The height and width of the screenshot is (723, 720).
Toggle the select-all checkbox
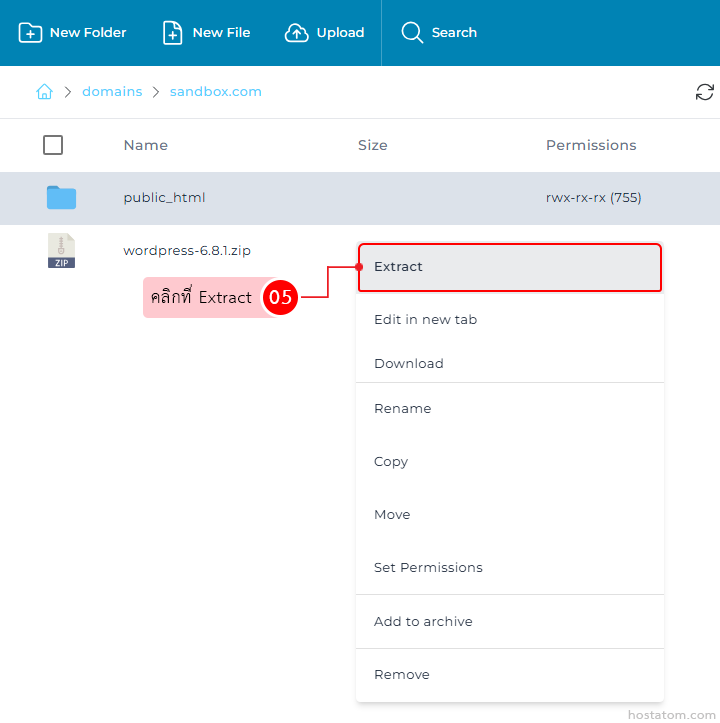[x=53, y=145]
